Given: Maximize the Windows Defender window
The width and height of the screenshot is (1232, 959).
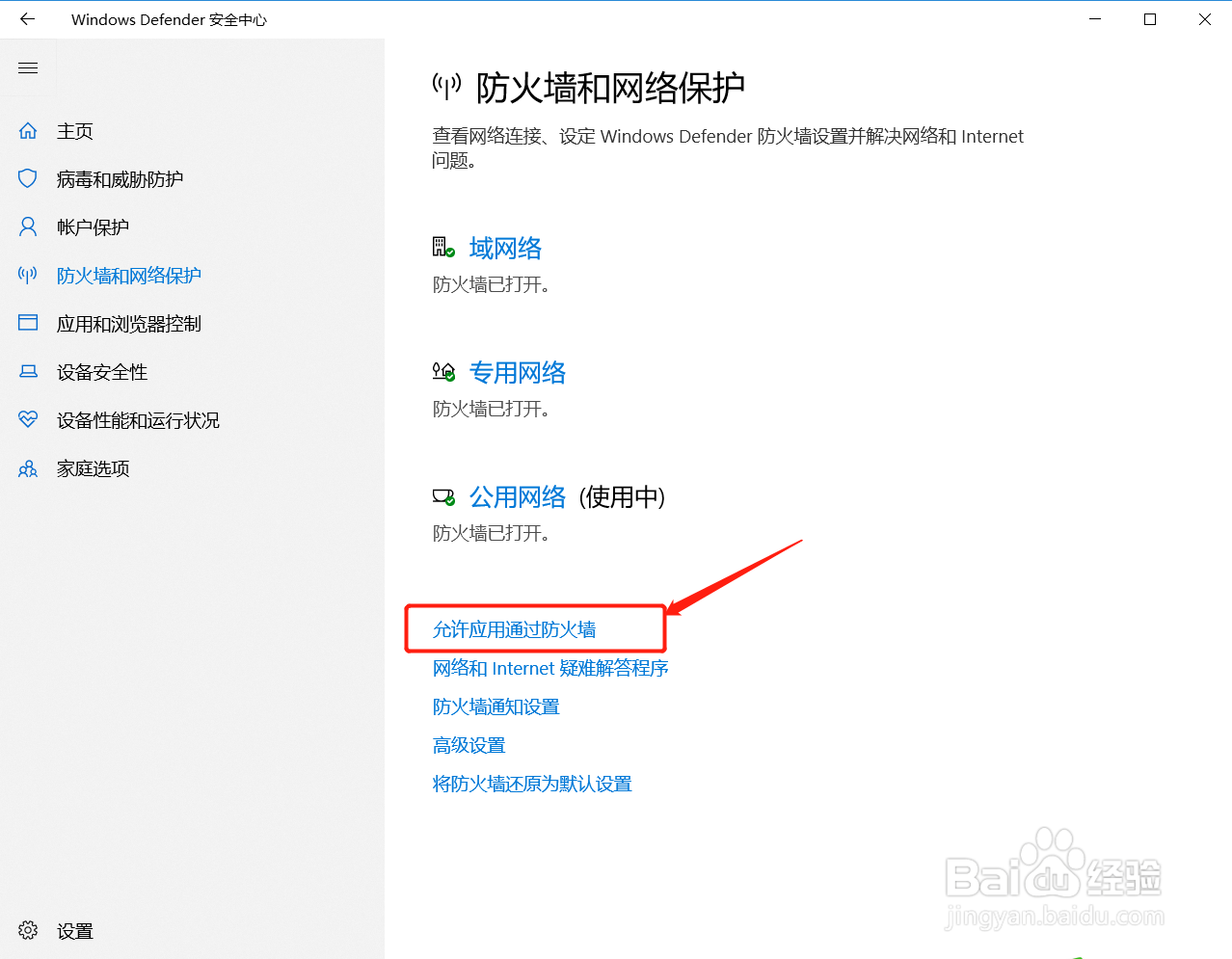Looking at the screenshot, I should (1150, 19).
